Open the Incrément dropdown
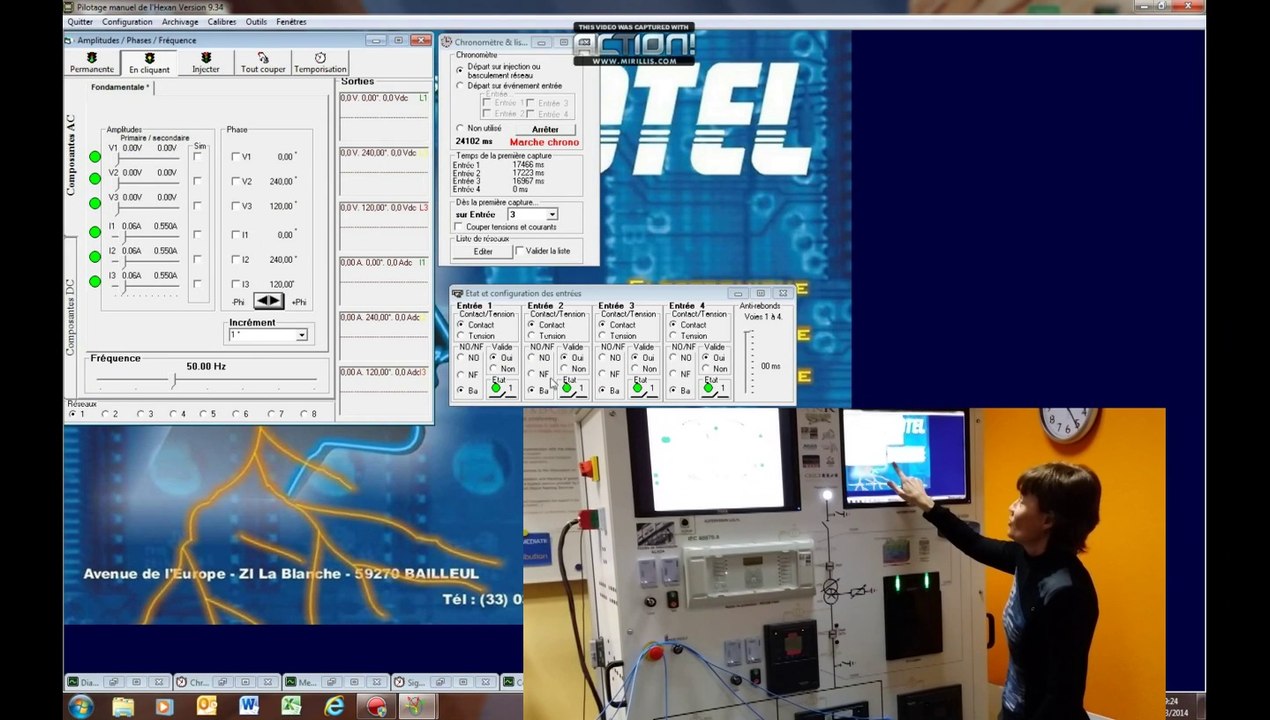 click(x=301, y=335)
